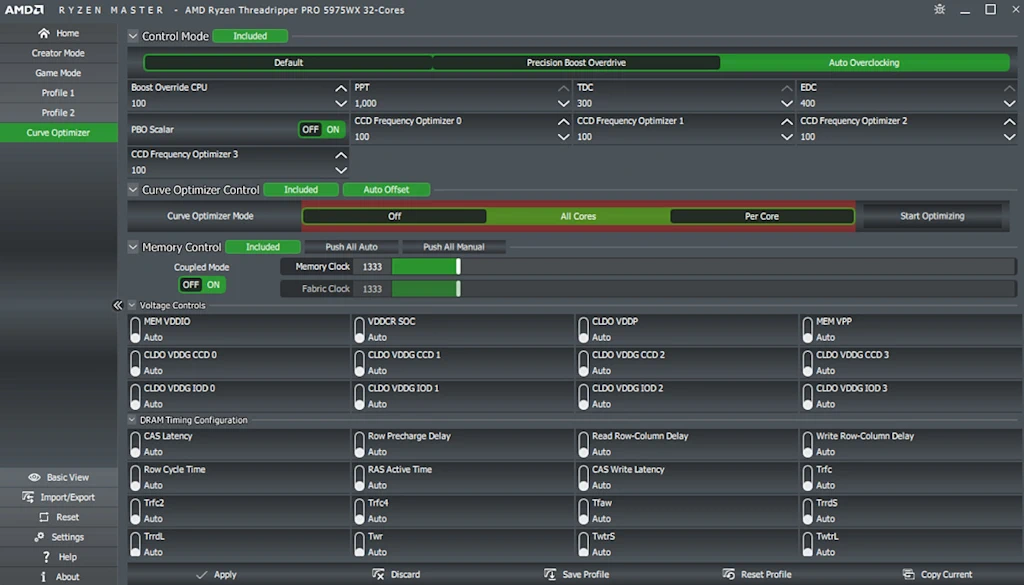1024x585 pixels.
Task: Click Included button beside Memory Control
Action: pyautogui.click(x=263, y=247)
